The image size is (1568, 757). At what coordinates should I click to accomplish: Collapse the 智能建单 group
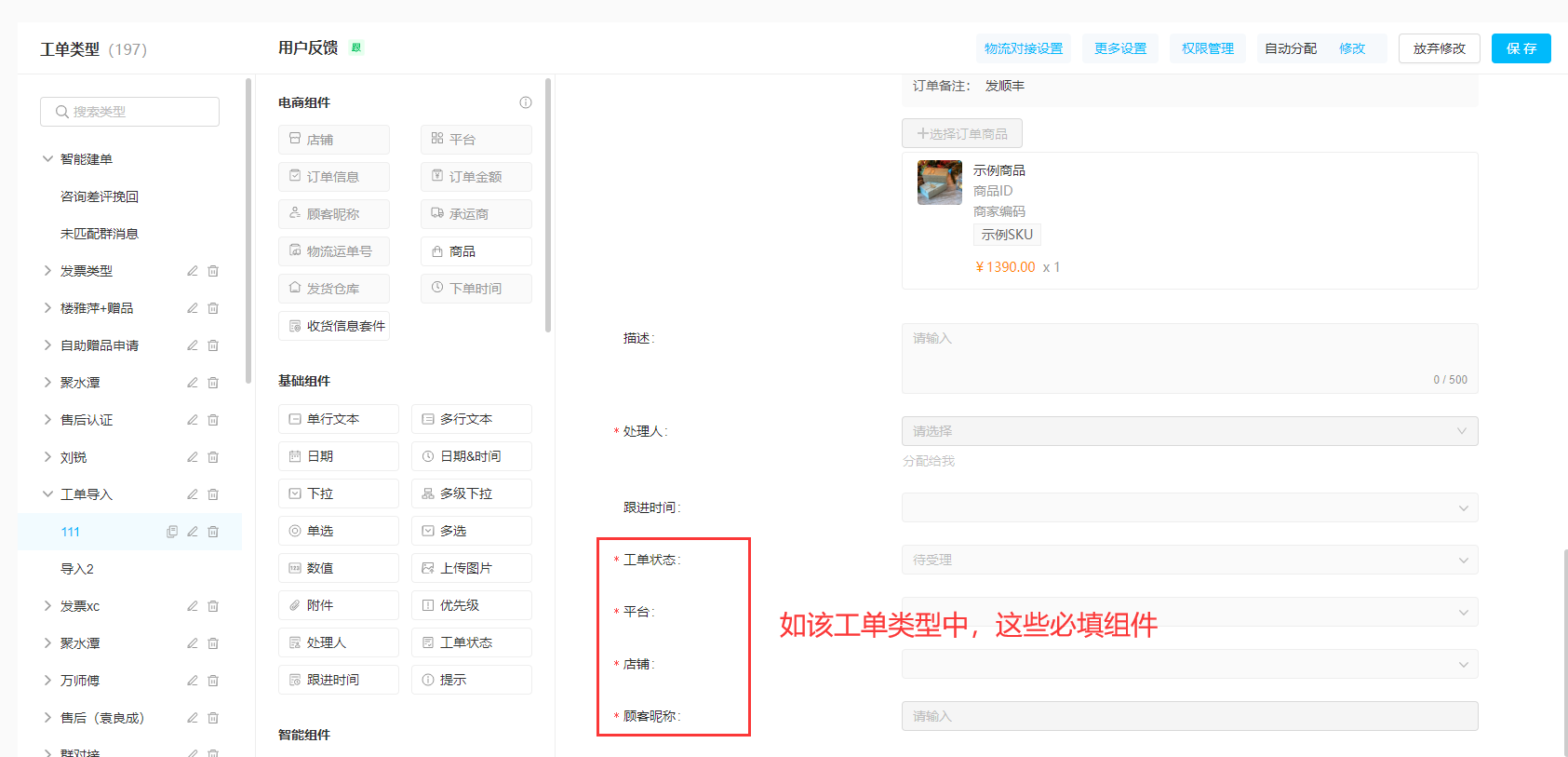coord(47,159)
